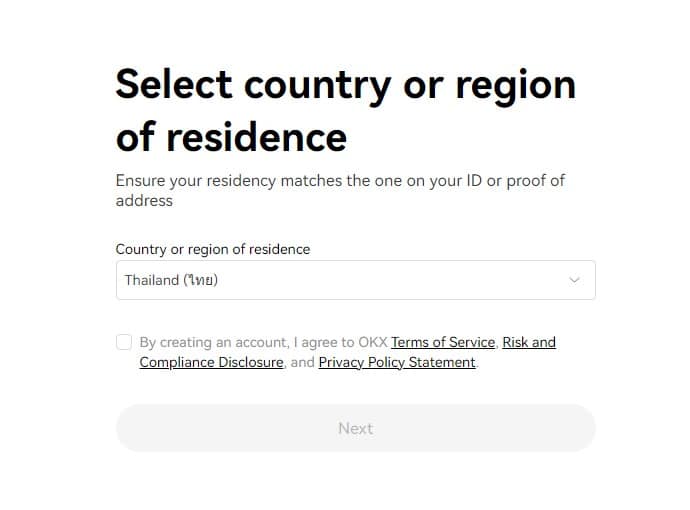Tick the account agreement checkbox
This screenshot has height=510, width=690.
pyautogui.click(x=124, y=342)
